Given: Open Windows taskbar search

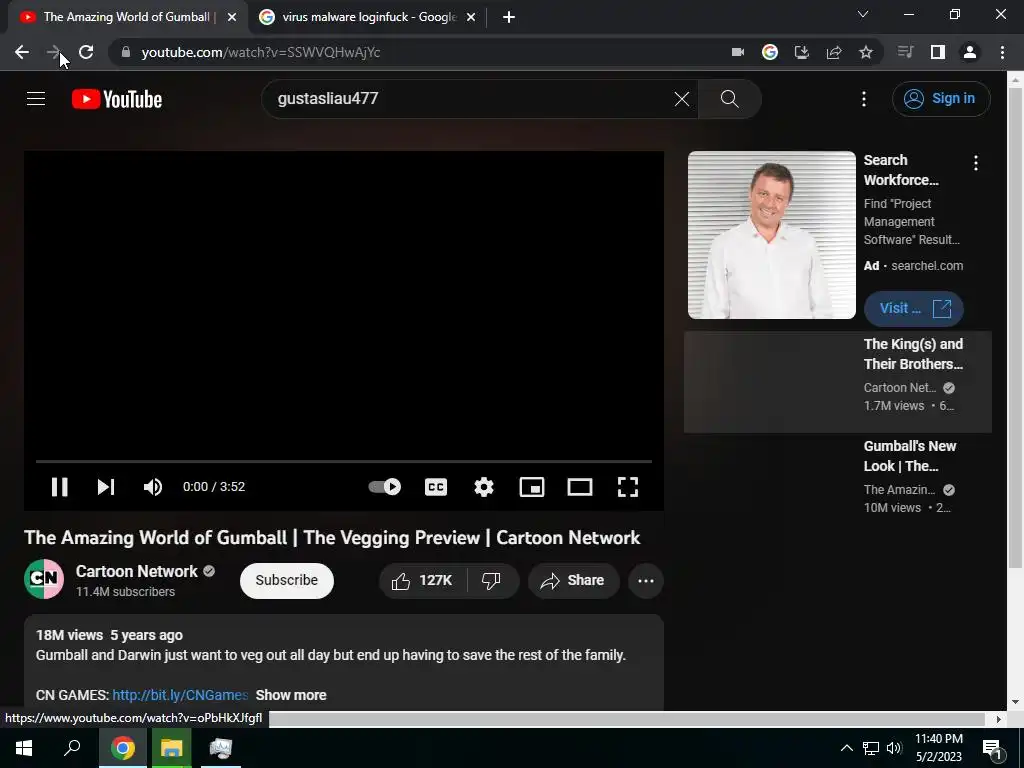Looking at the screenshot, I should click(72, 748).
